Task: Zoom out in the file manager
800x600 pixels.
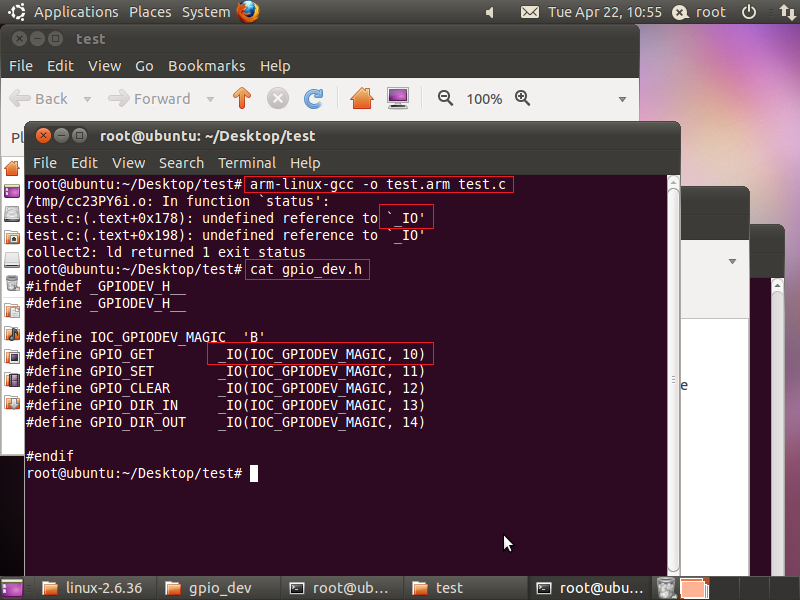Action: [x=445, y=98]
